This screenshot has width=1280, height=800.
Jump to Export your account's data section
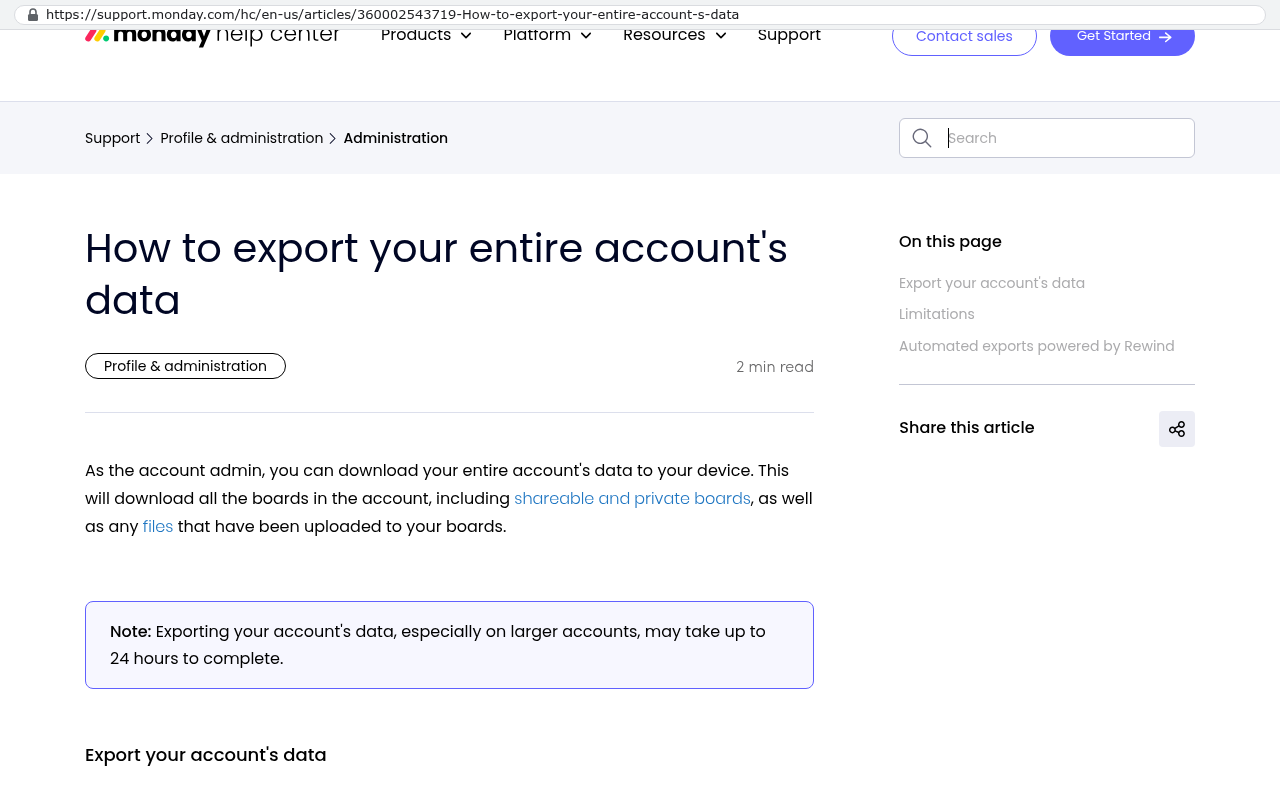(992, 283)
